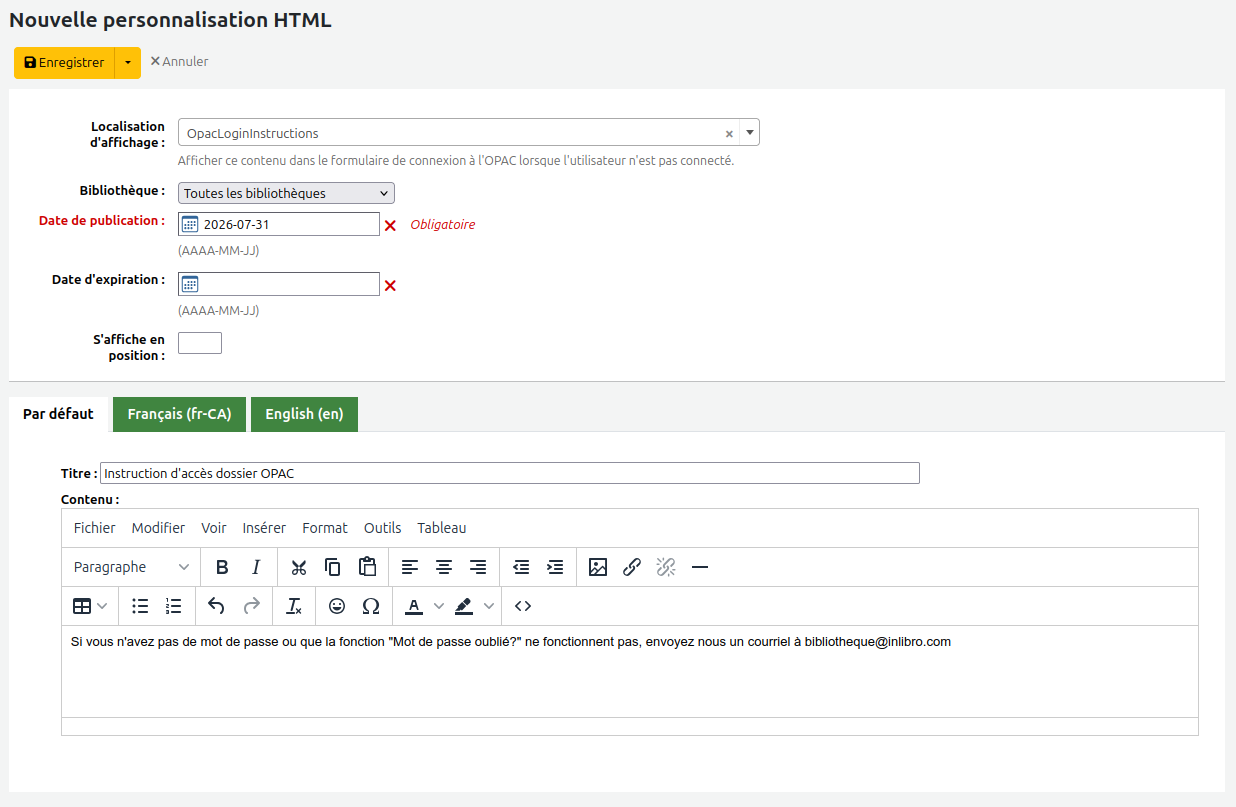Image resolution: width=1236 pixels, height=807 pixels.
Task: Open the Tableau menu
Action: 442,528
